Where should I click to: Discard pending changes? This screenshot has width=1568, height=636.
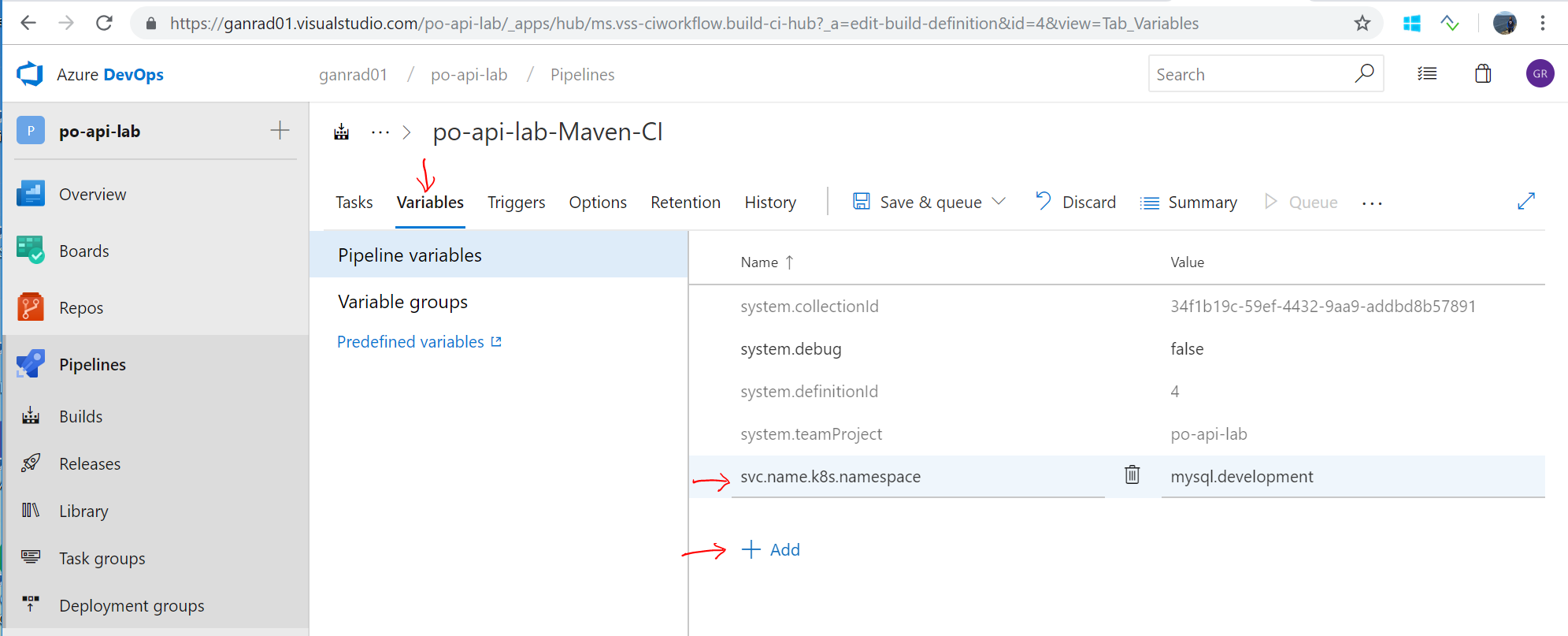(1076, 203)
